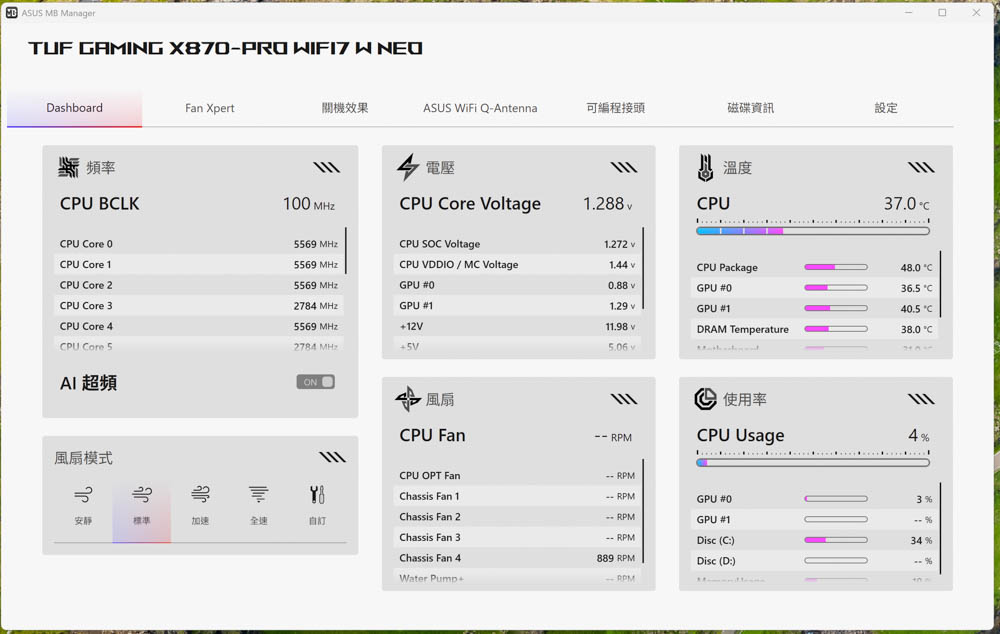Toggle the AI 超頻 switch off

[315, 382]
